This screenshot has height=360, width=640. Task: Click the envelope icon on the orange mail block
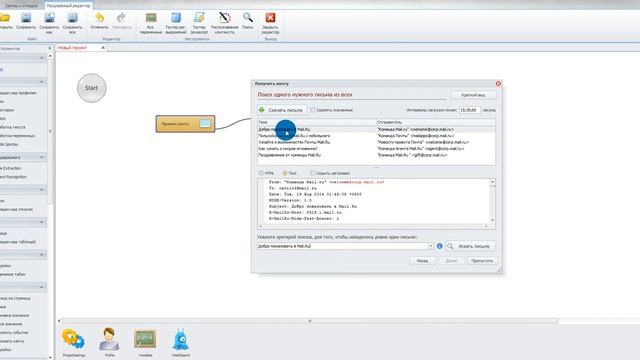[205, 124]
